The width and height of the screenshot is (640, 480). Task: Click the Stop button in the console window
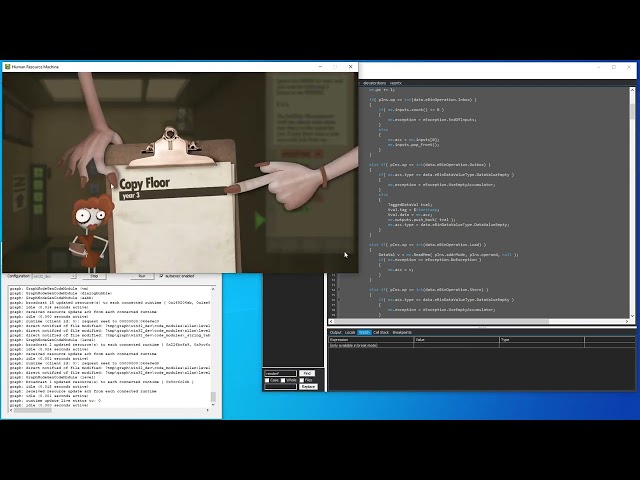(x=94, y=276)
